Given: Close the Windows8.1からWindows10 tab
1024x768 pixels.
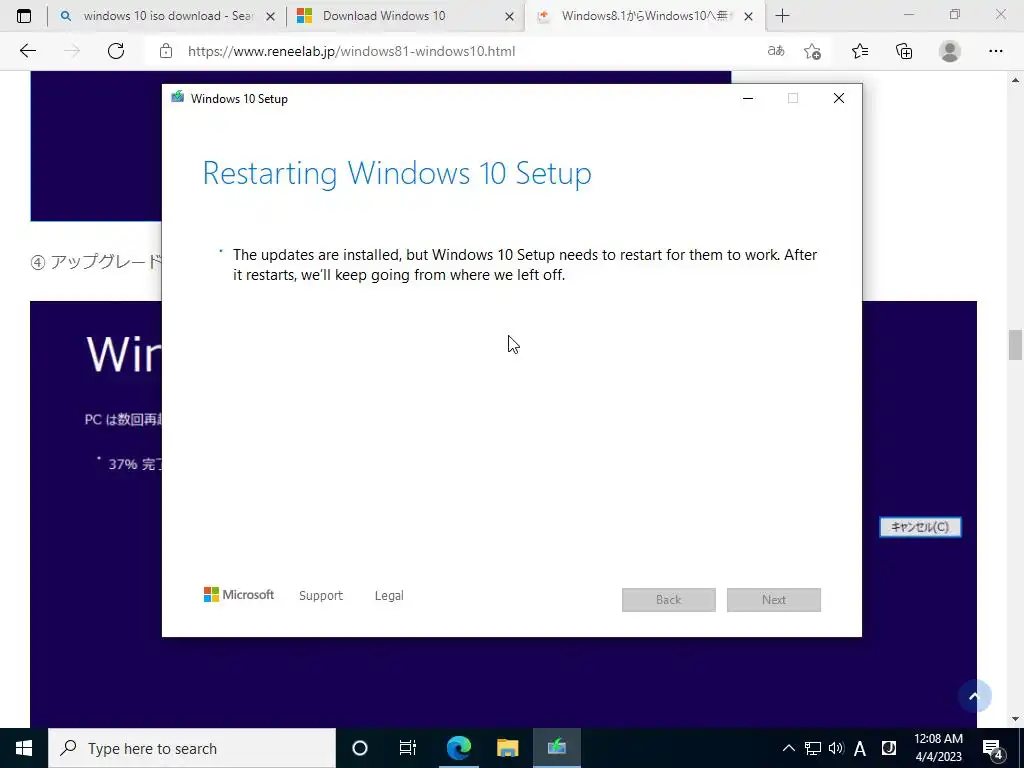Looking at the screenshot, I should 748,16.
